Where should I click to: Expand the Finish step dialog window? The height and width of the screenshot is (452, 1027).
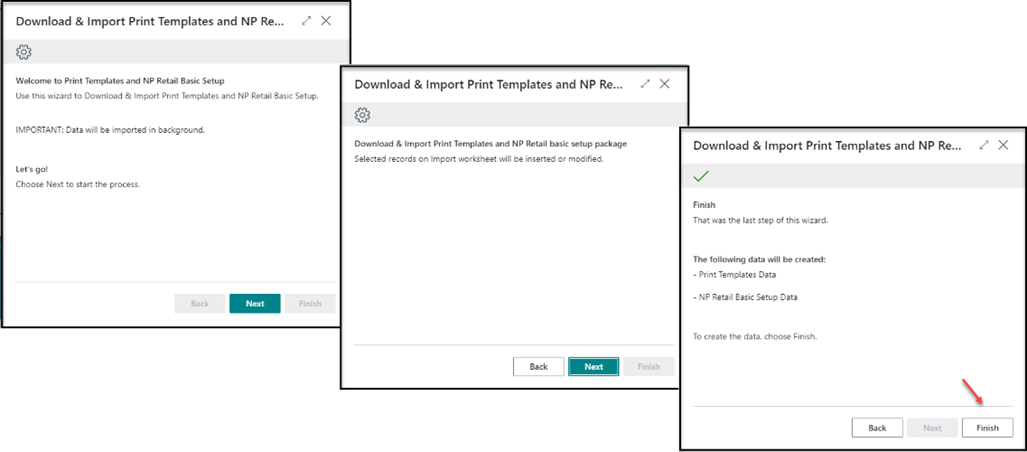984,145
